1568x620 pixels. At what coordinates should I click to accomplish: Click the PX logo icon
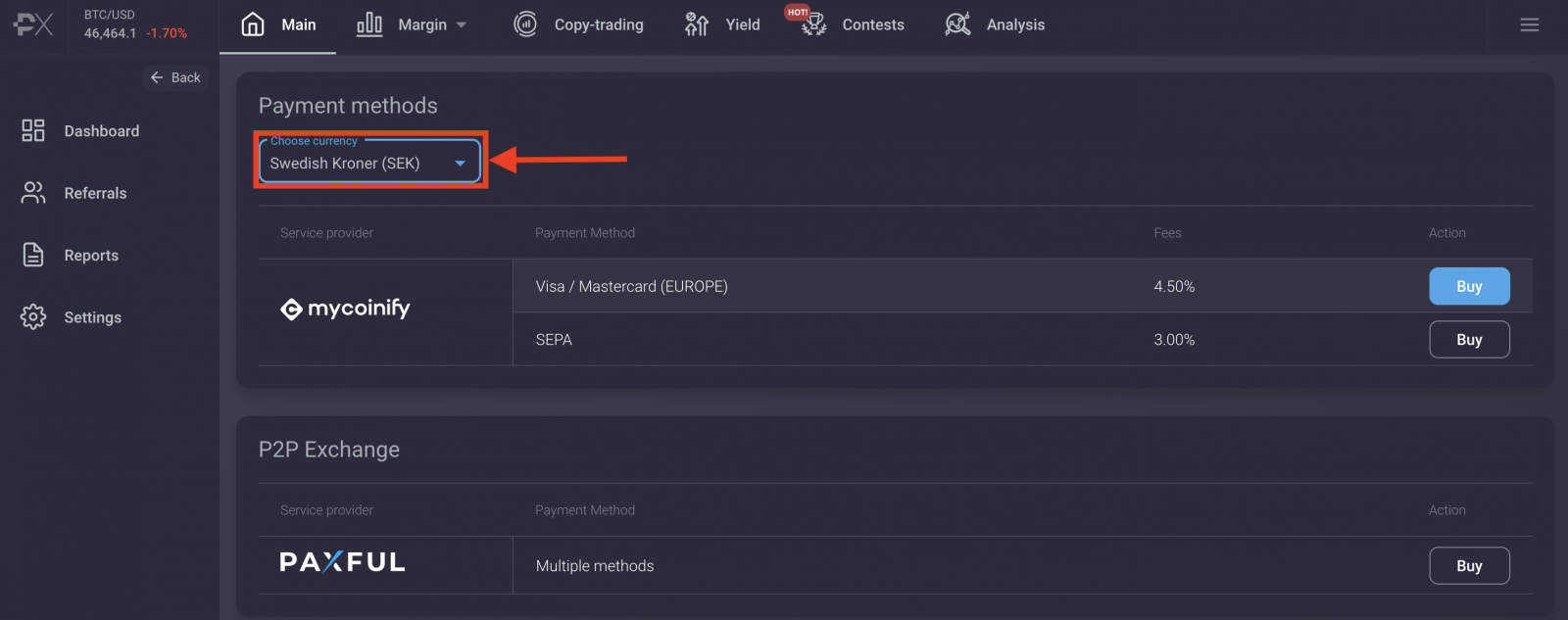(33, 24)
